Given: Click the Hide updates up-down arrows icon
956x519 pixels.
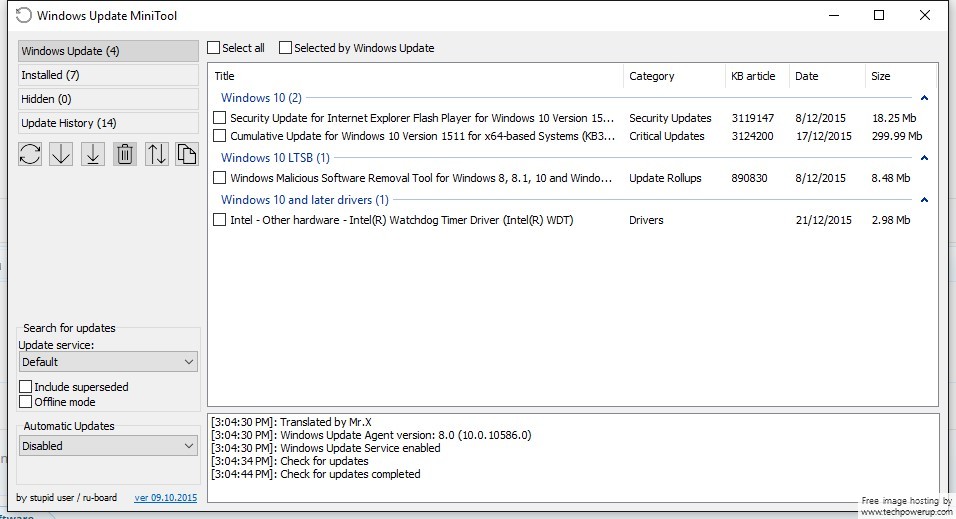Looking at the screenshot, I should pos(156,154).
